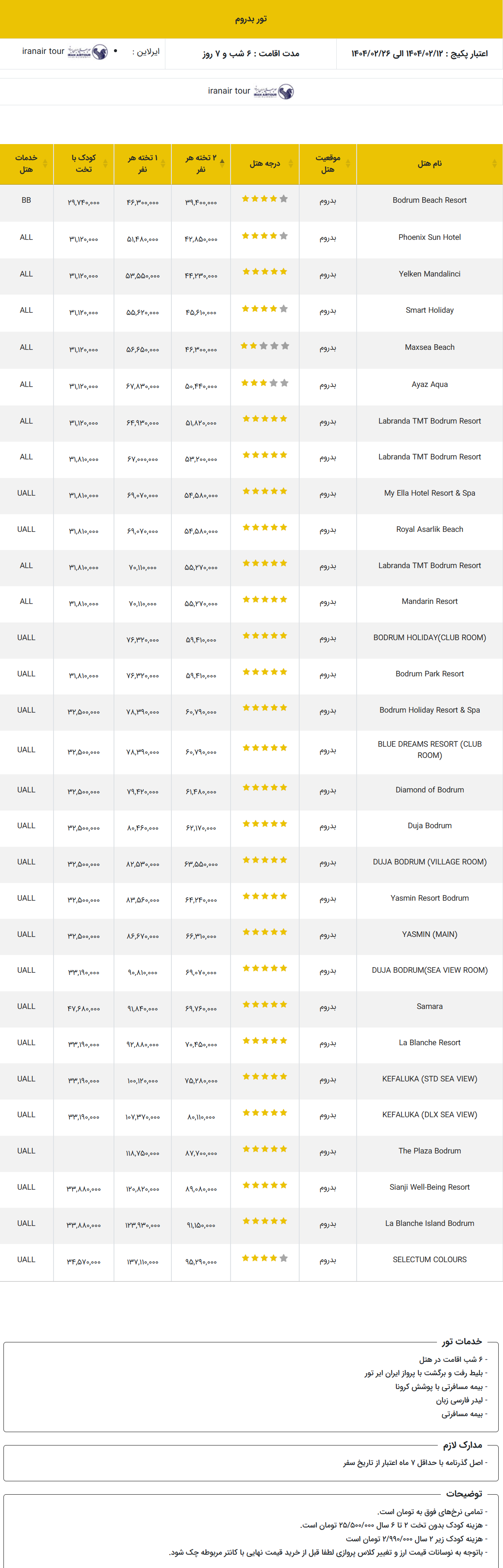This screenshot has width=503, height=1568.
Task: Click Bodrum Beach Resort star rating
Action: click(x=265, y=199)
